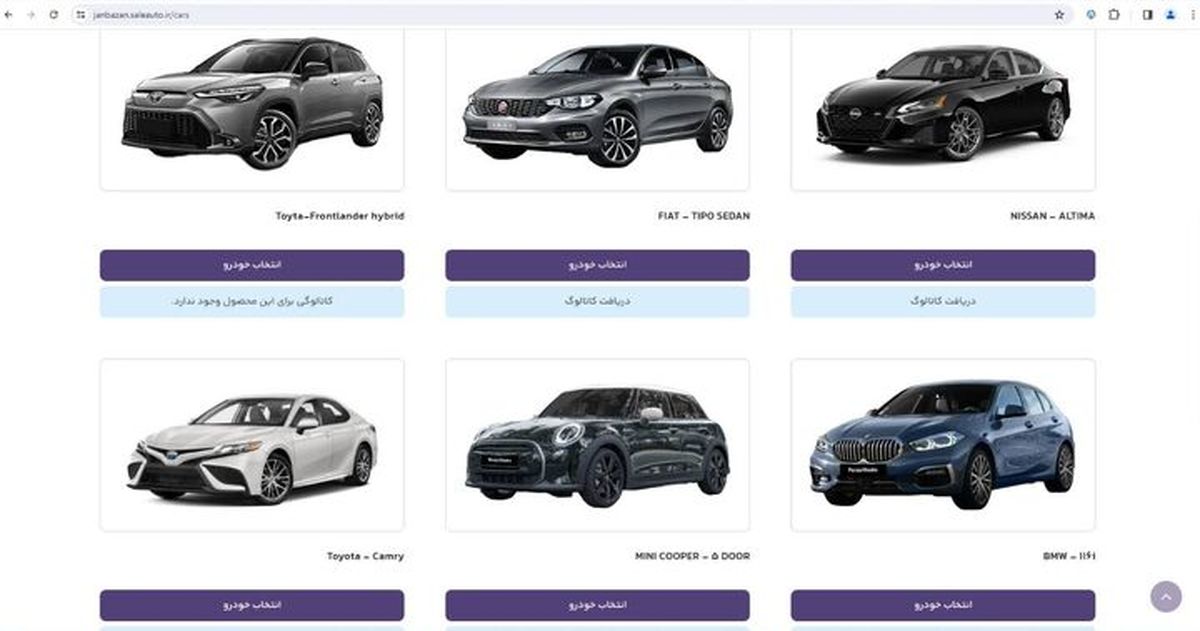
Task: Go back to the previous page
Action: click(x=9, y=15)
